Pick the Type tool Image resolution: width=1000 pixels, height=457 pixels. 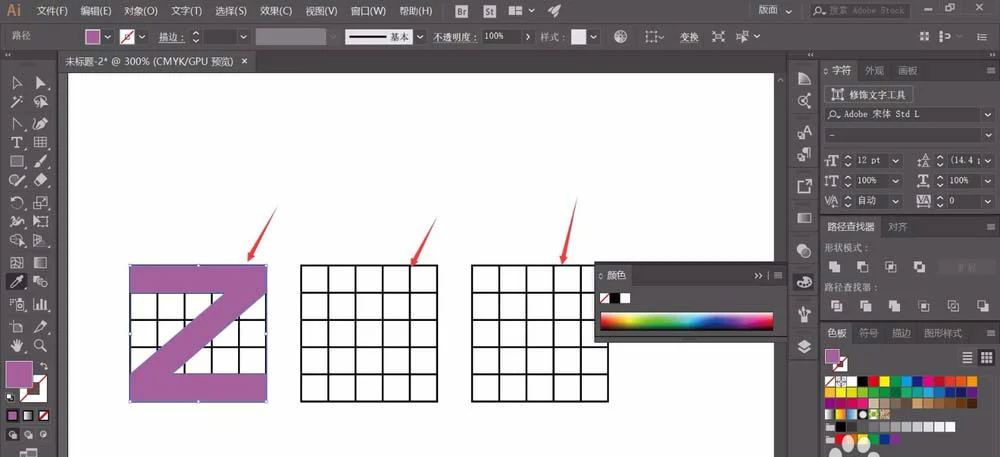[x=17, y=142]
